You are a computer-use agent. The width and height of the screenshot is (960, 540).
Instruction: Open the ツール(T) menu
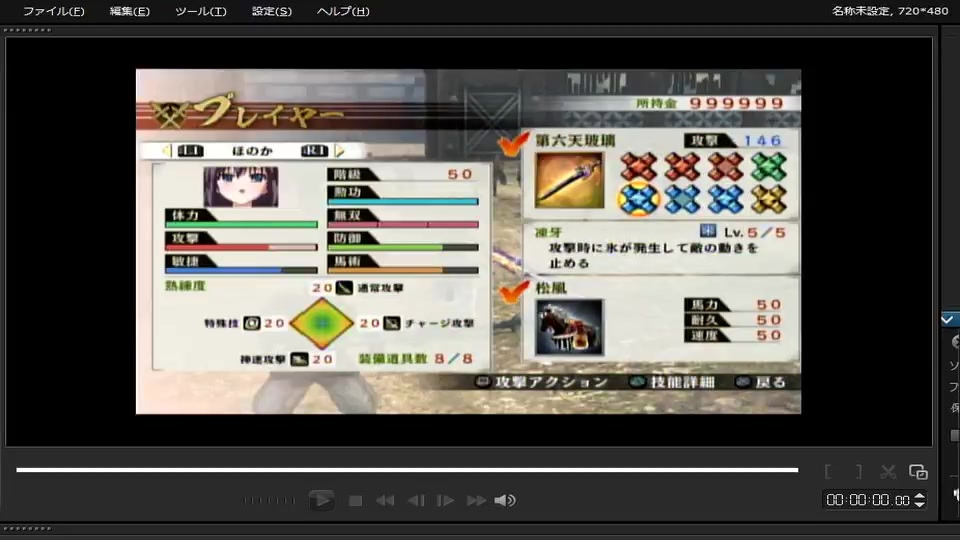pyautogui.click(x=200, y=11)
